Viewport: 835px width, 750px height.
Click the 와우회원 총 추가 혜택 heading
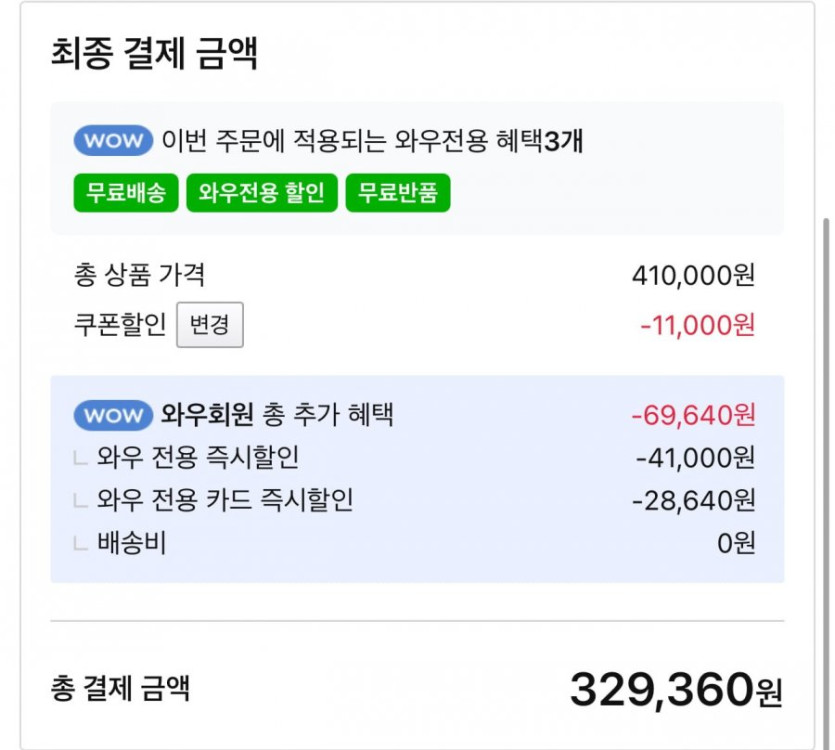(x=277, y=415)
